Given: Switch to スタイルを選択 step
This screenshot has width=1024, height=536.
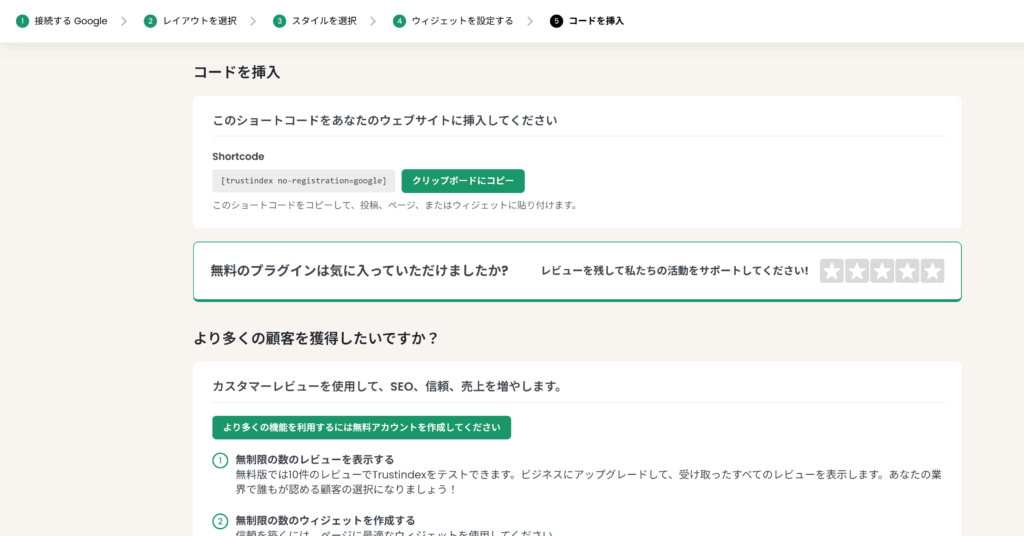Looking at the screenshot, I should [324, 21].
